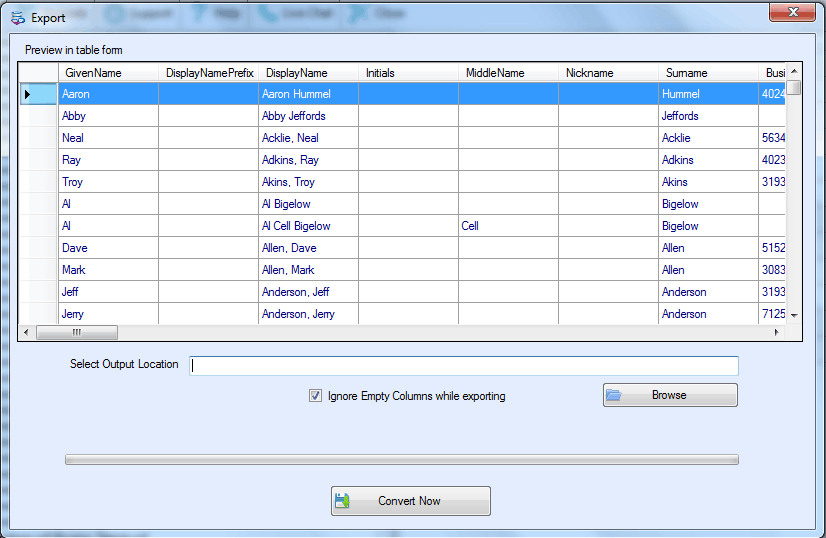The height and width of the screenshot is (538, 826).
Task: Click the conversion progress bar
Action: point(401,459)
